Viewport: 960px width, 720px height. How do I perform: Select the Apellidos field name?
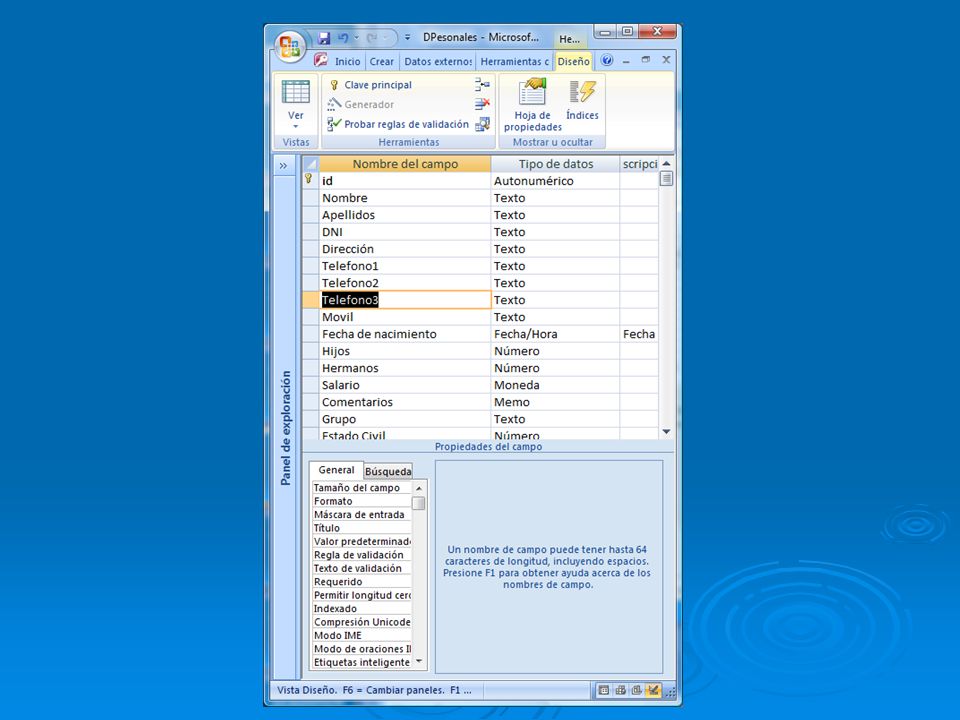[x=405, y=215]
